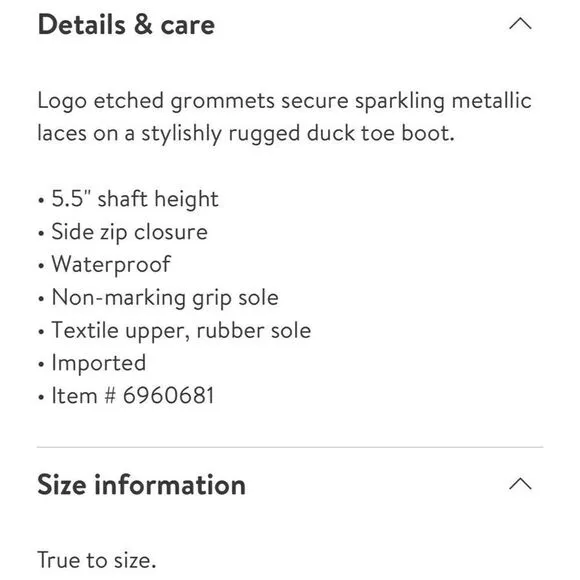Click the bullet dot before Waterproof
The image size is (580, 580).
(41, 266)
